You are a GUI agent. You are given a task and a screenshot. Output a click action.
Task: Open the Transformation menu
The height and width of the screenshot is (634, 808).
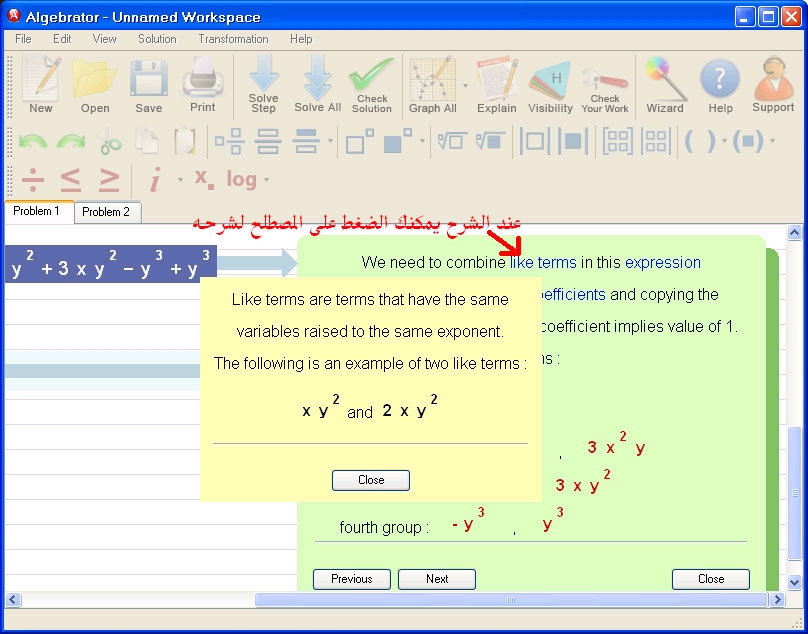(x=233, y=39)
